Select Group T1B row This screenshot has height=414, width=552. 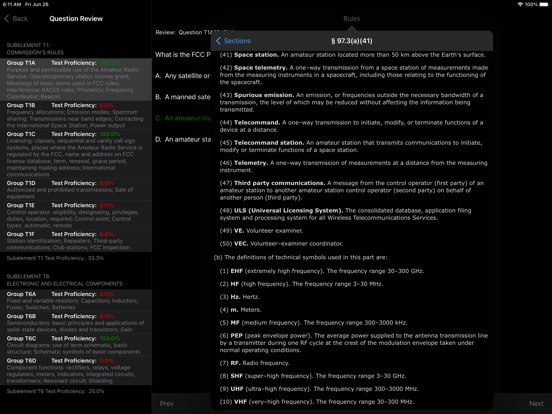pos(76,115)
